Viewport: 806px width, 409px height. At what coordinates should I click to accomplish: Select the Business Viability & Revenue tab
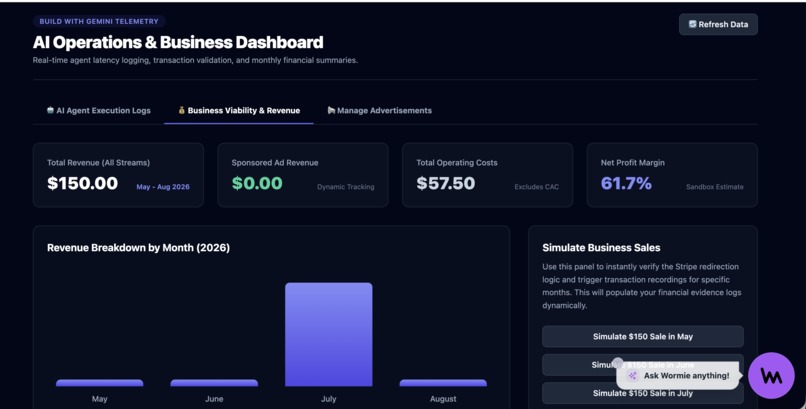tap(239, 110)
